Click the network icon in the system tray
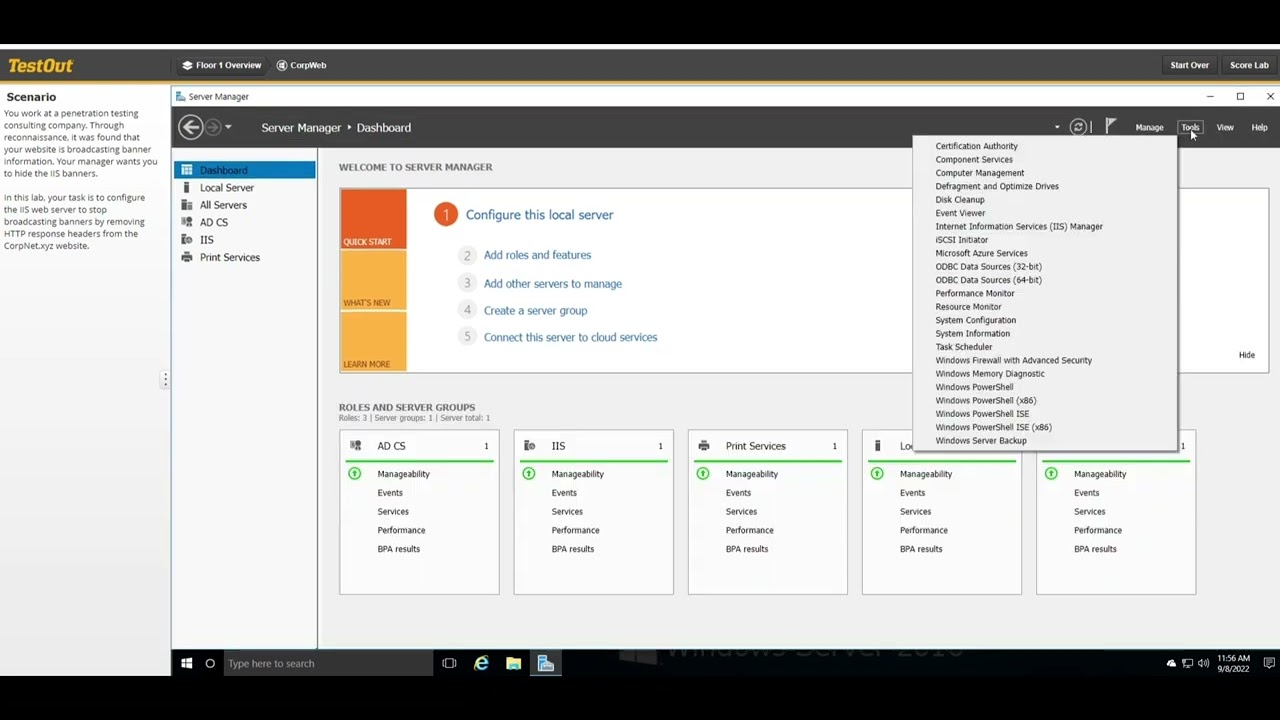This screenshot has height=720, width=1280. 1188,663
